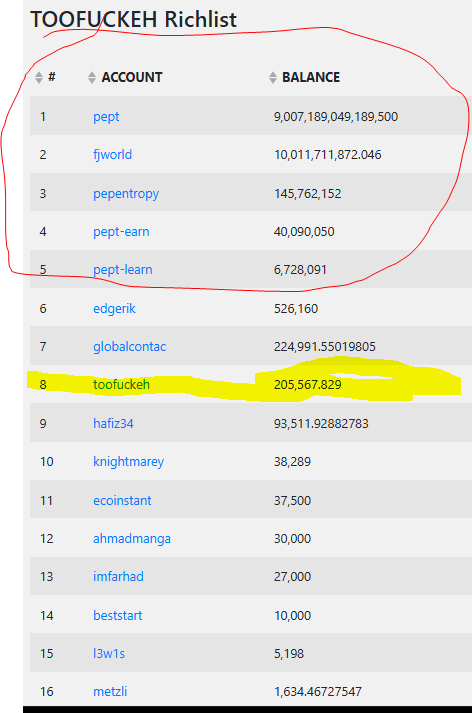Select balance 93,511.92882783
This screenshot has width=472, height=713.
pos(321,424)
